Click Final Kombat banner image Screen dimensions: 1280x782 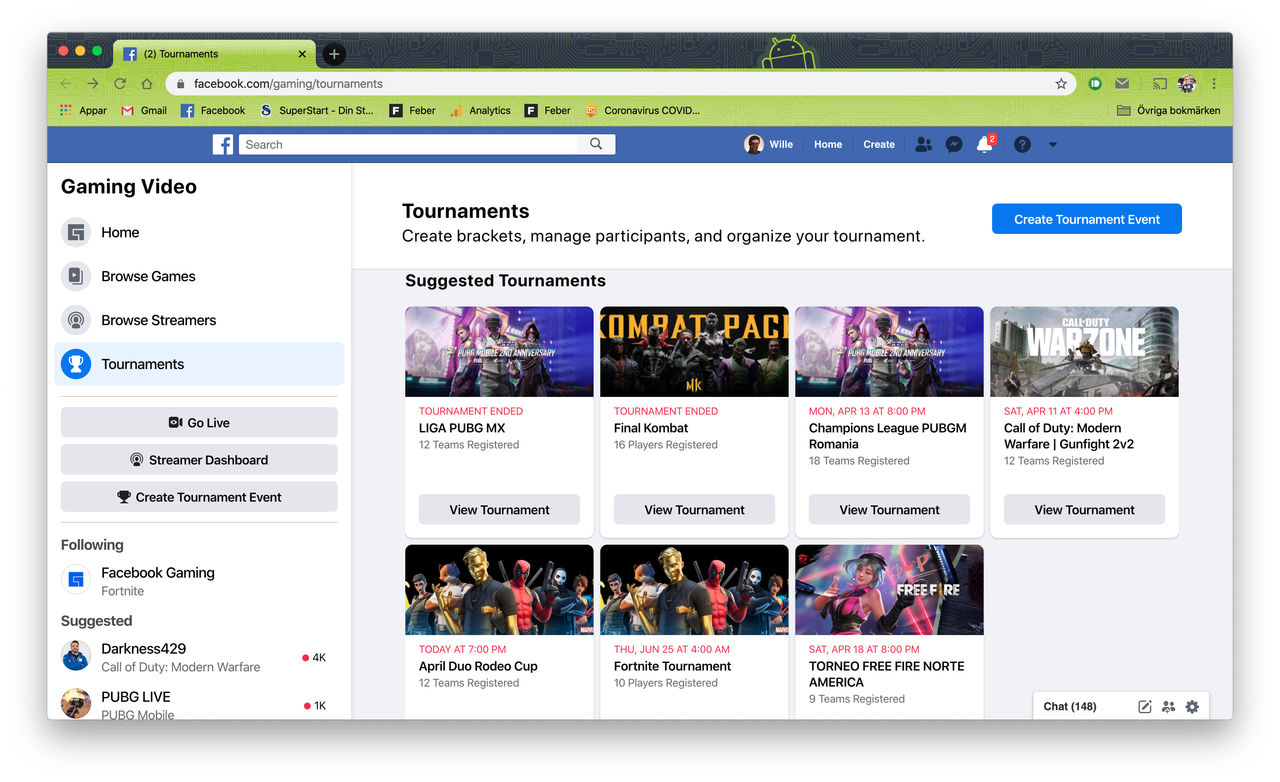pyautogui.click(x=694, y=352)
